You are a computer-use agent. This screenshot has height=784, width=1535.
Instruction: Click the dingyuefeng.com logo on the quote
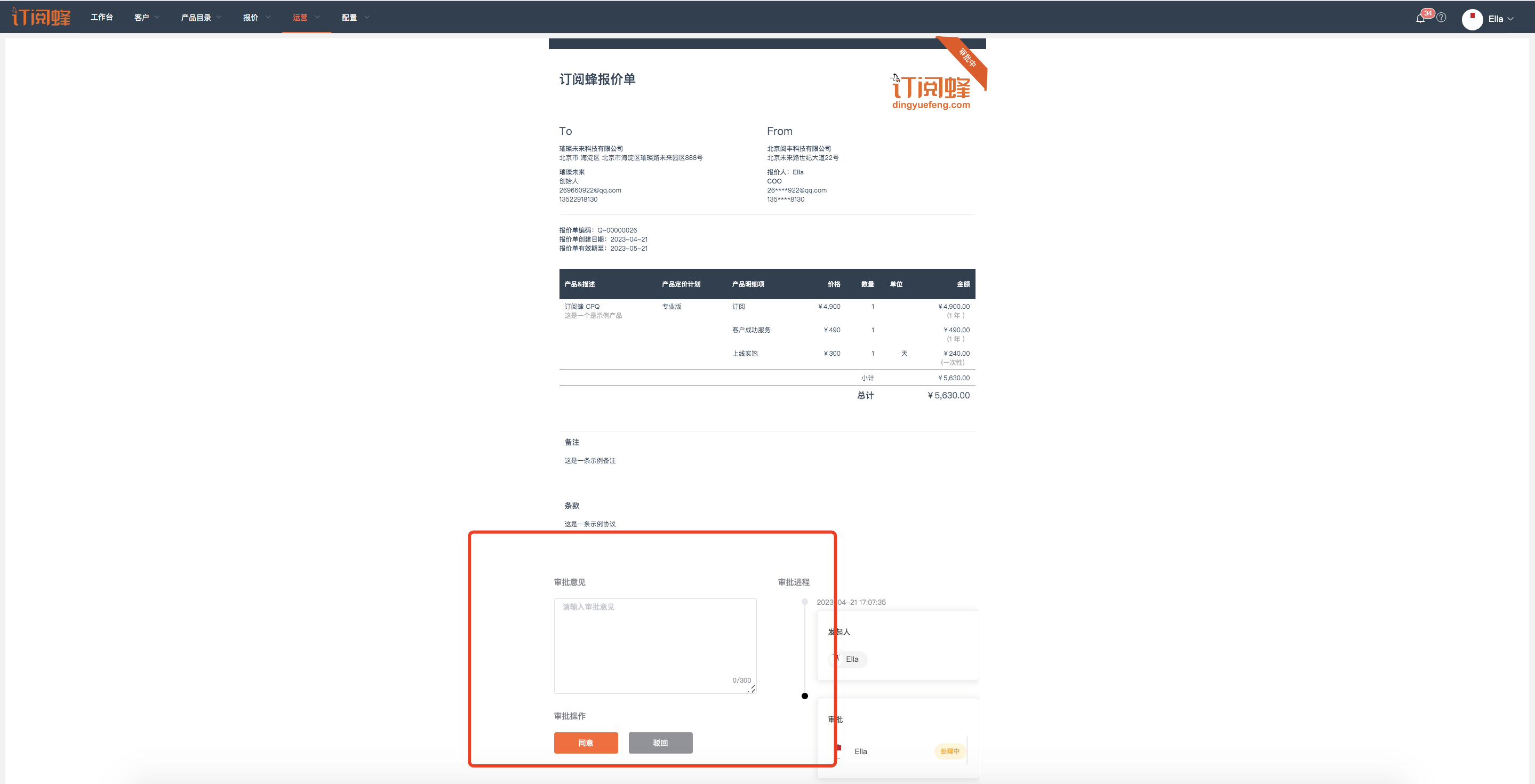(x=931, y=92)
